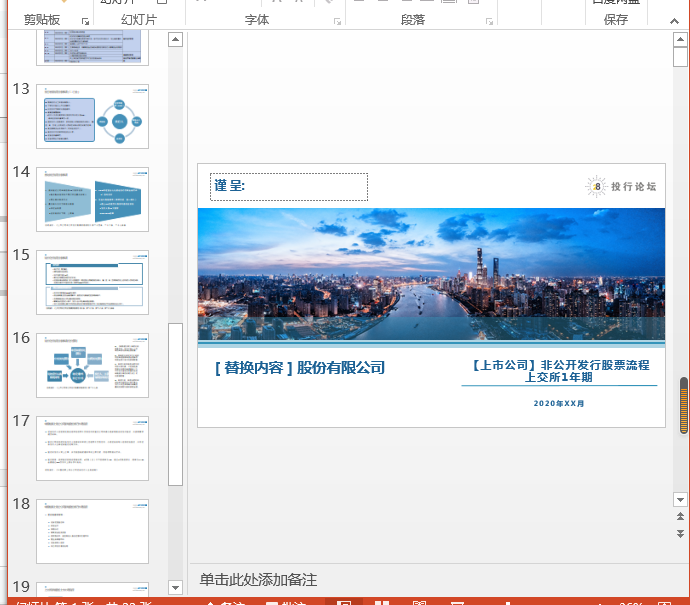This screenshot has width=690, height=605.
Task: Go to next slide button
Action: 680,534
